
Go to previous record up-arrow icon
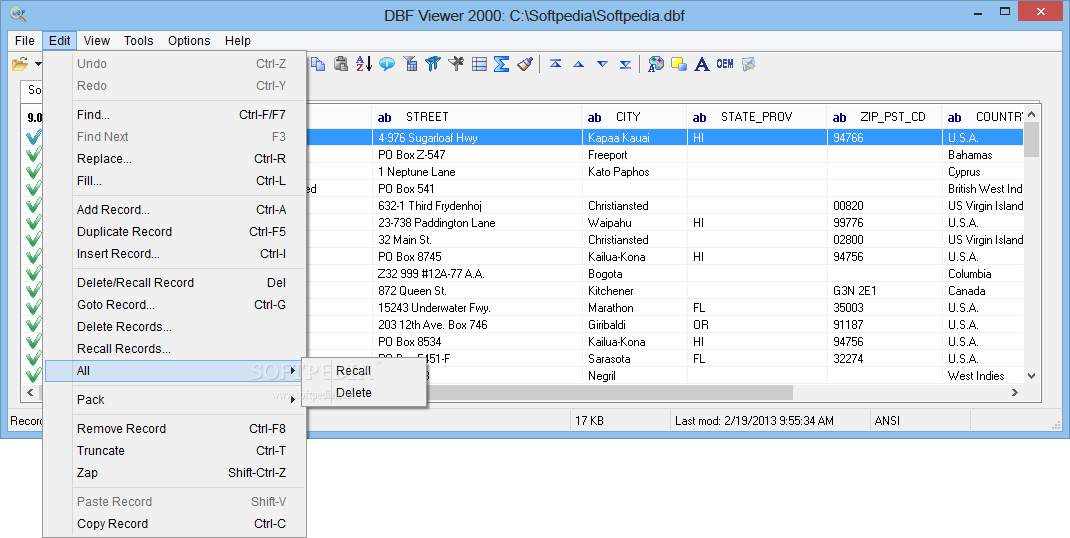[579, 63]
